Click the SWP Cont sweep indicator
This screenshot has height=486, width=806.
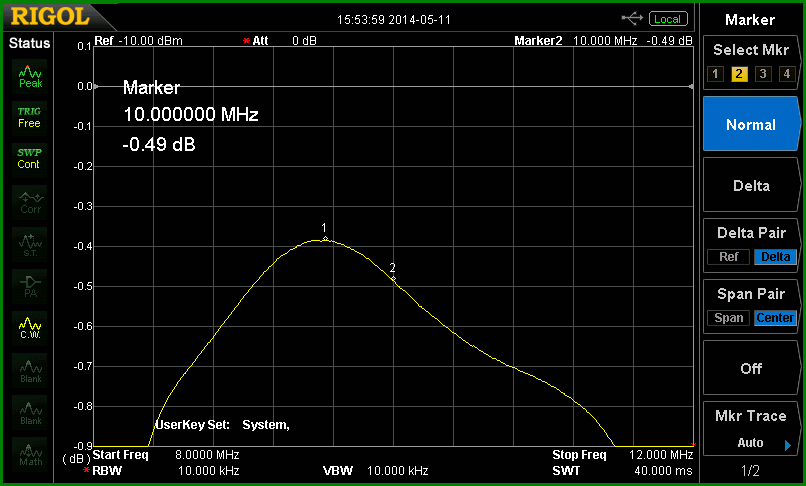[29, 159]
